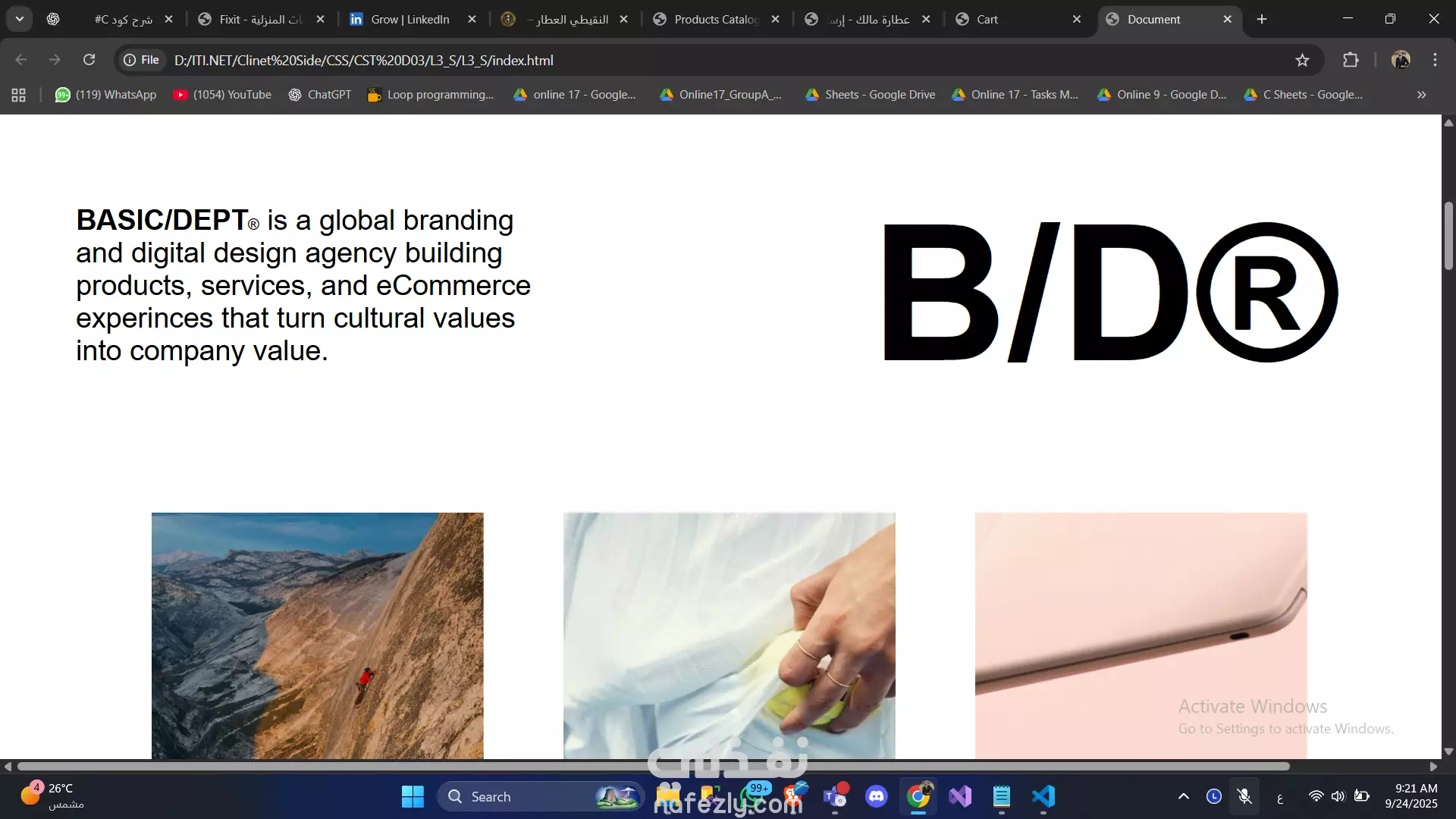Open new tab with plus button

click(x=1262, y=19)
